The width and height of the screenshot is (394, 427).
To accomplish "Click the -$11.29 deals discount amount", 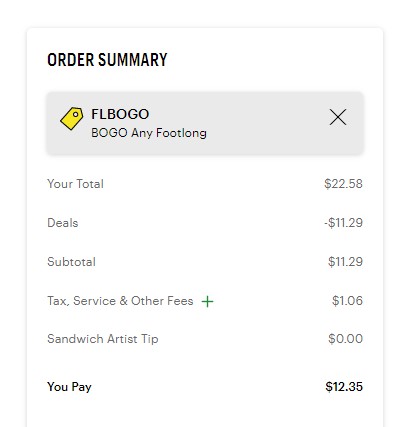I will pos(343,223).
